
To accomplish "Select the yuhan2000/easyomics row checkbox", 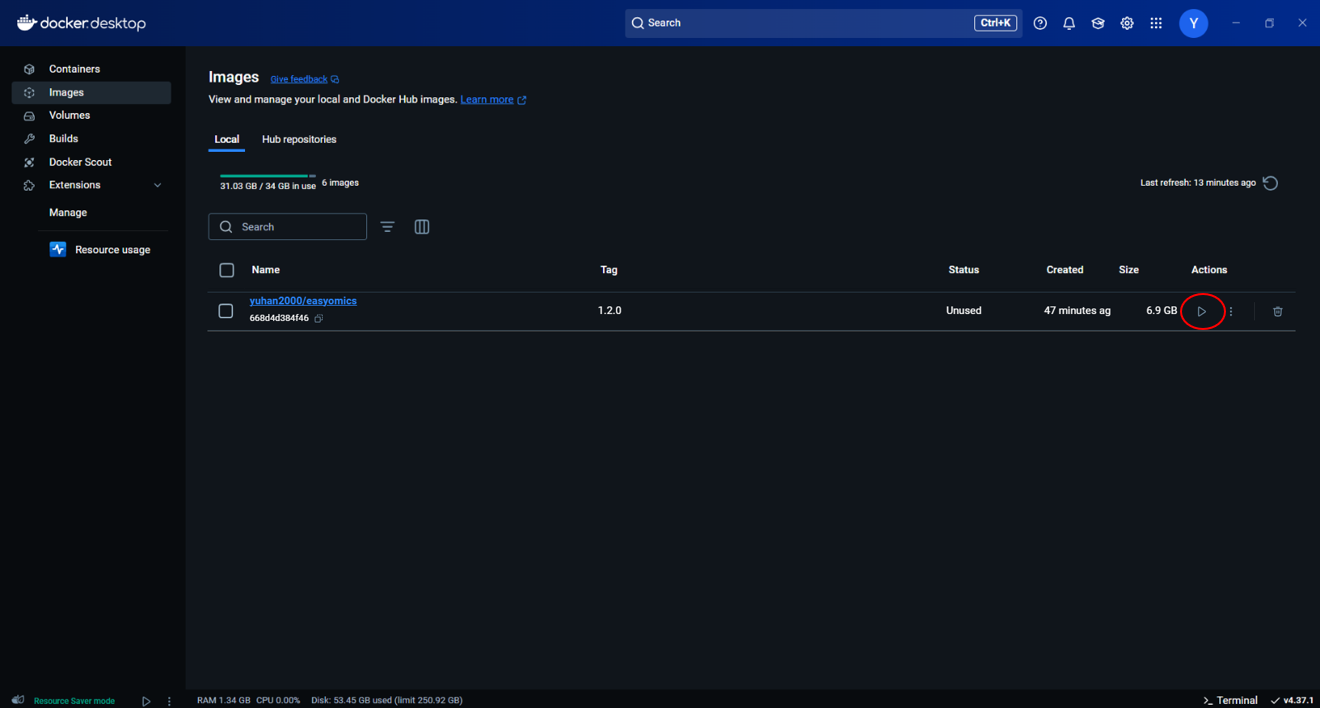I will [226, 311].
